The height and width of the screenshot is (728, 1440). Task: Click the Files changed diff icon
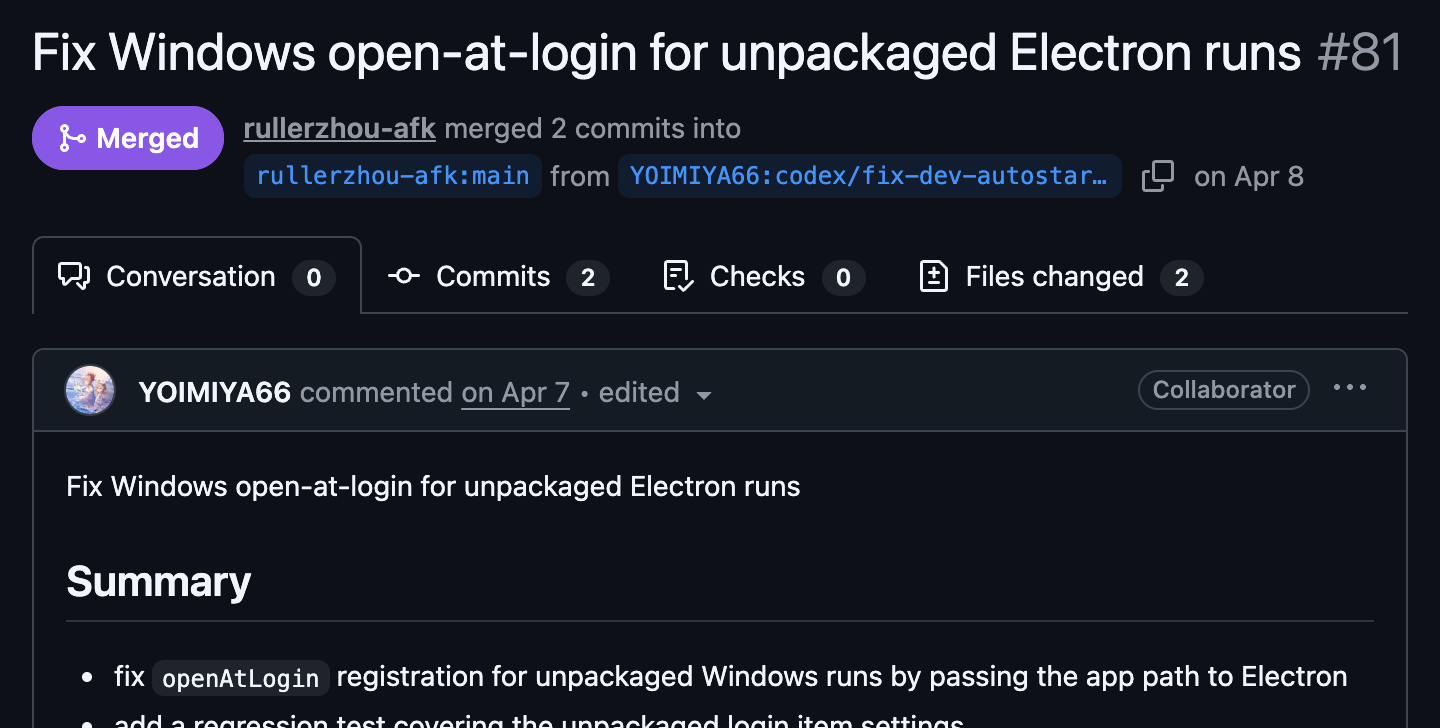click(933, 276)
